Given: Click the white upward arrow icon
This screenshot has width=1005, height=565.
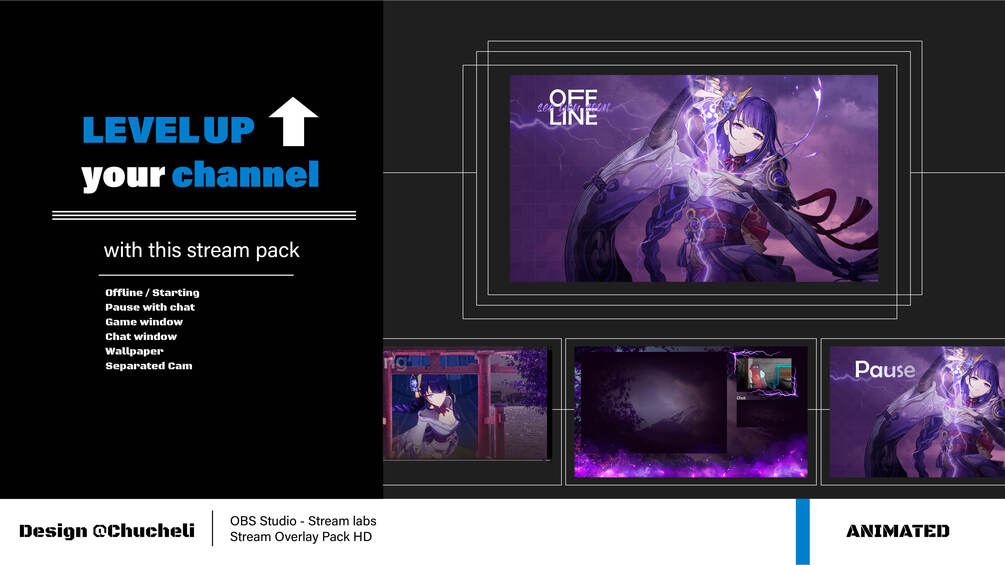Looking at the screenshot, I should pos(294,122).
